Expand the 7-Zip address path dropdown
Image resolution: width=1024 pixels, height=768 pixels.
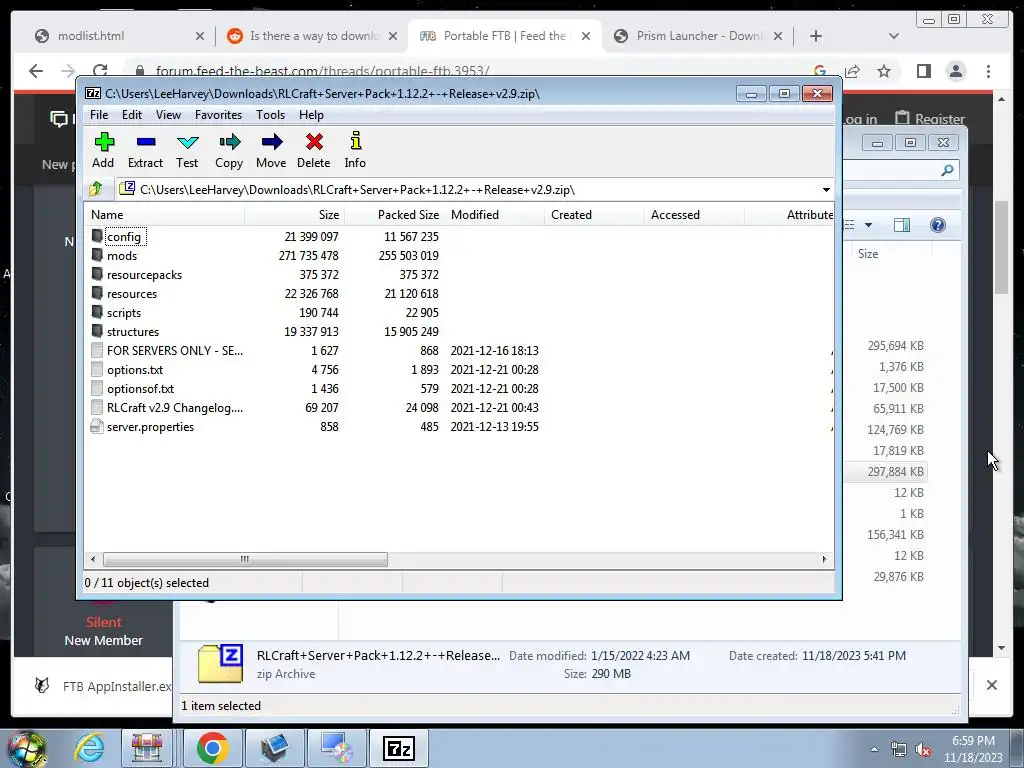click(x=826, y=189)
